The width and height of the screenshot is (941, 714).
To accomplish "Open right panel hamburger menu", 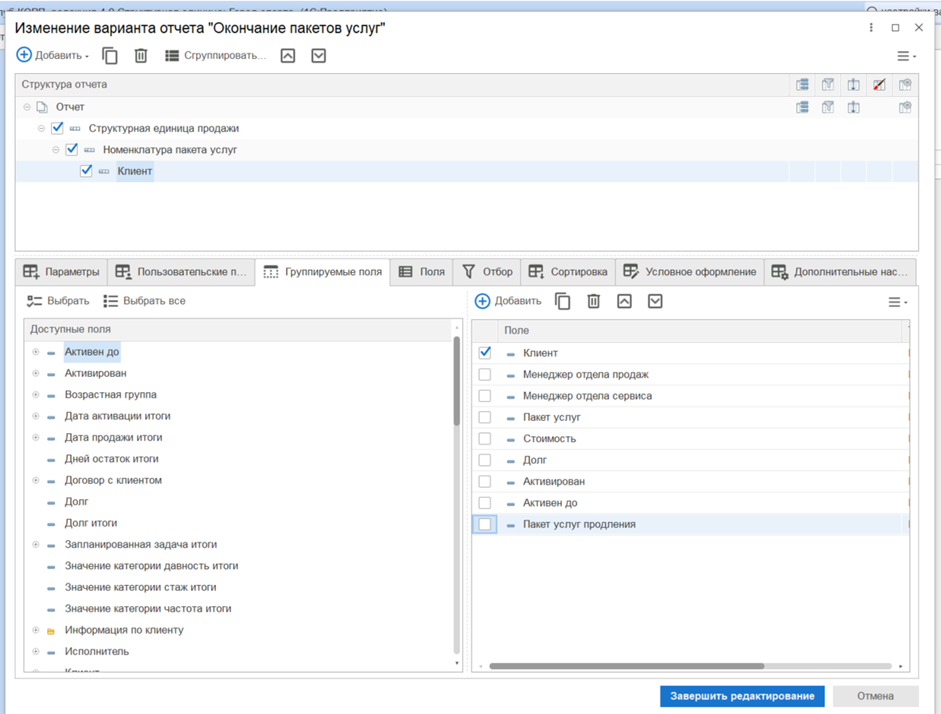I will (898, 302).
